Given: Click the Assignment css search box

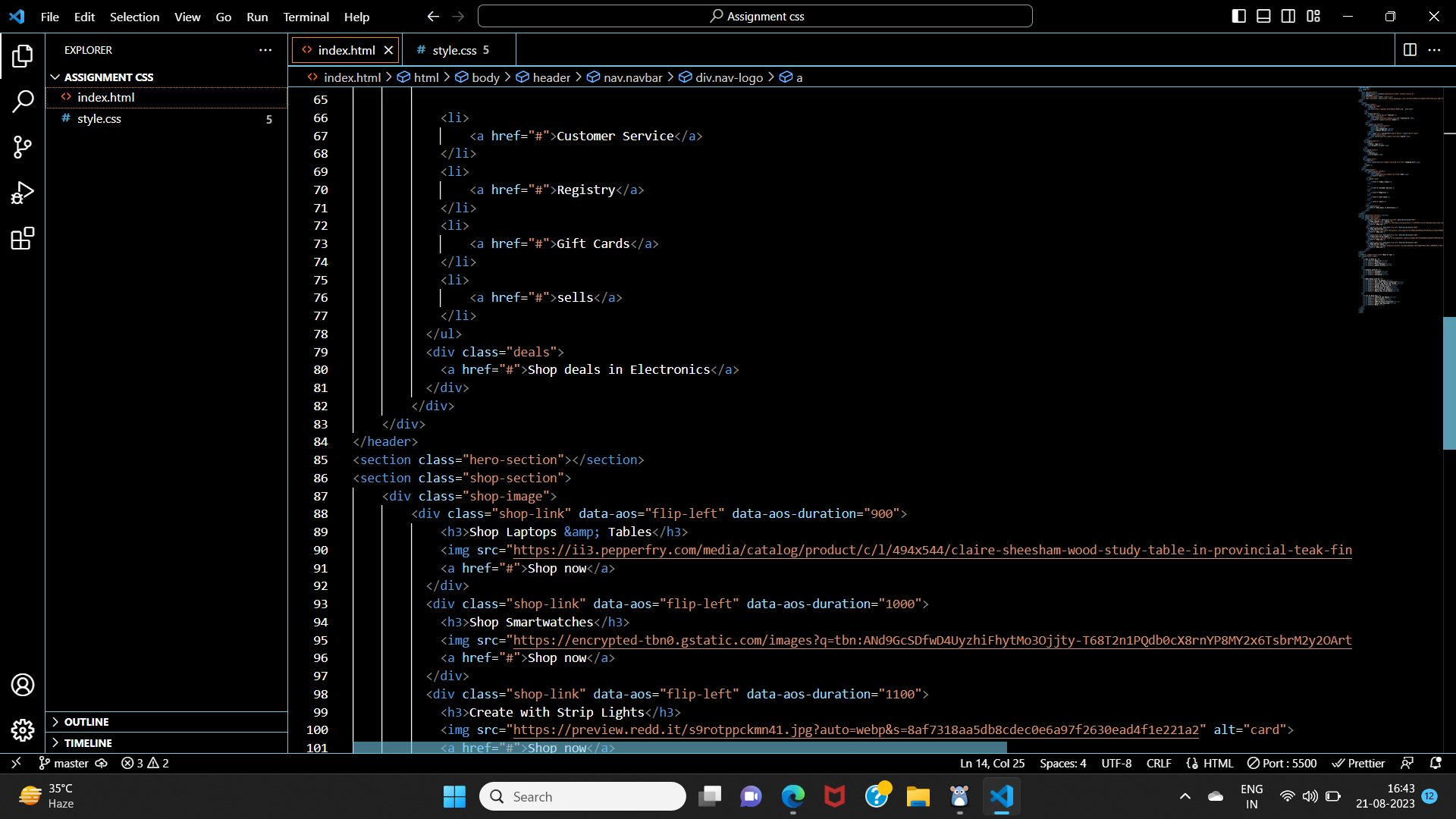Looking at the screenshot, I should pyautogui.click(x=755, y=15).
